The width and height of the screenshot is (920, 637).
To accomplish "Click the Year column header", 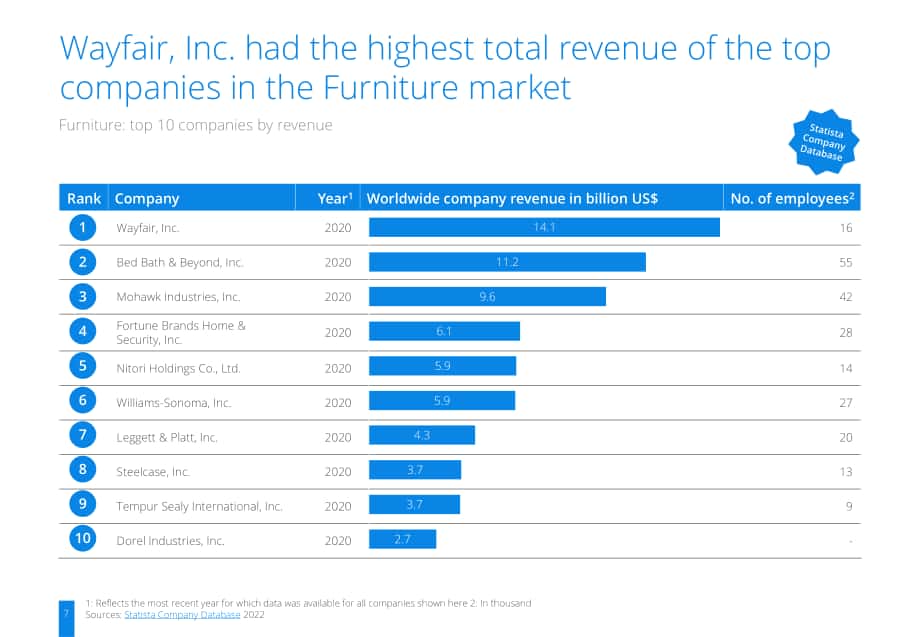I will pyautogui.click(x=328, y=198).
